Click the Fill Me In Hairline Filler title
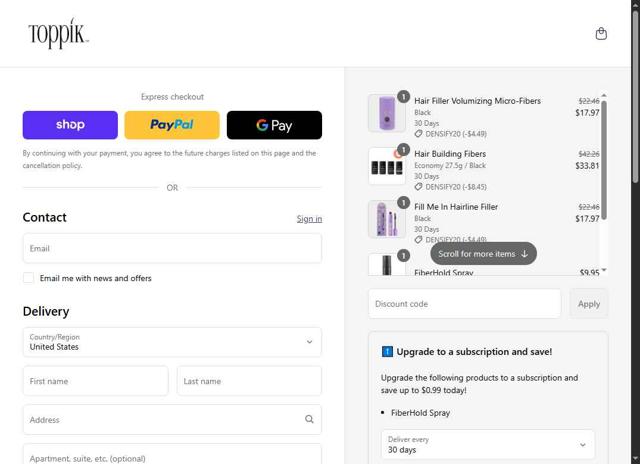 click(x=456, y=207)
